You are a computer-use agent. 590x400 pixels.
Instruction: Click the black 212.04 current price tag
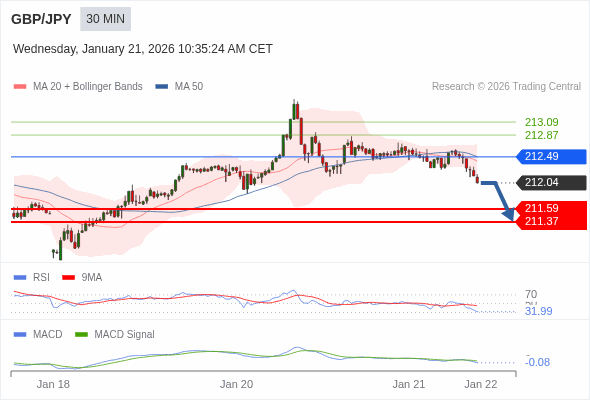point(551,183)
